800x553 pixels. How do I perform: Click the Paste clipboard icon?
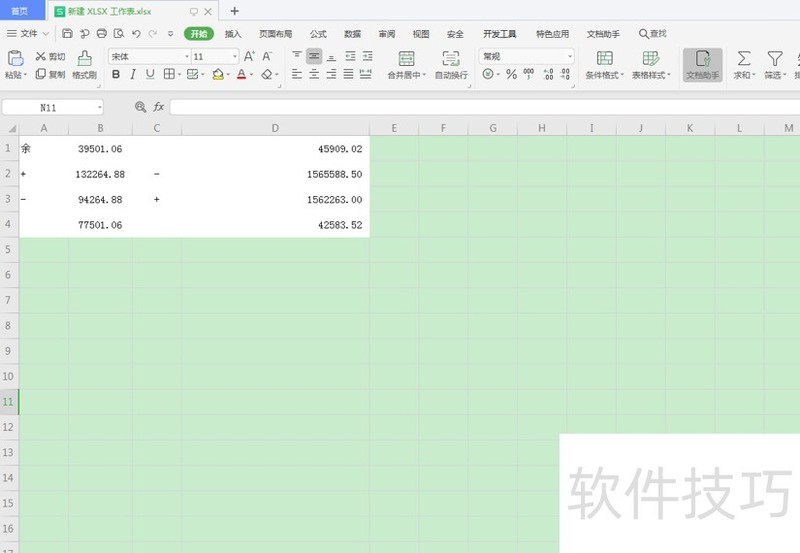coord(15,58)
